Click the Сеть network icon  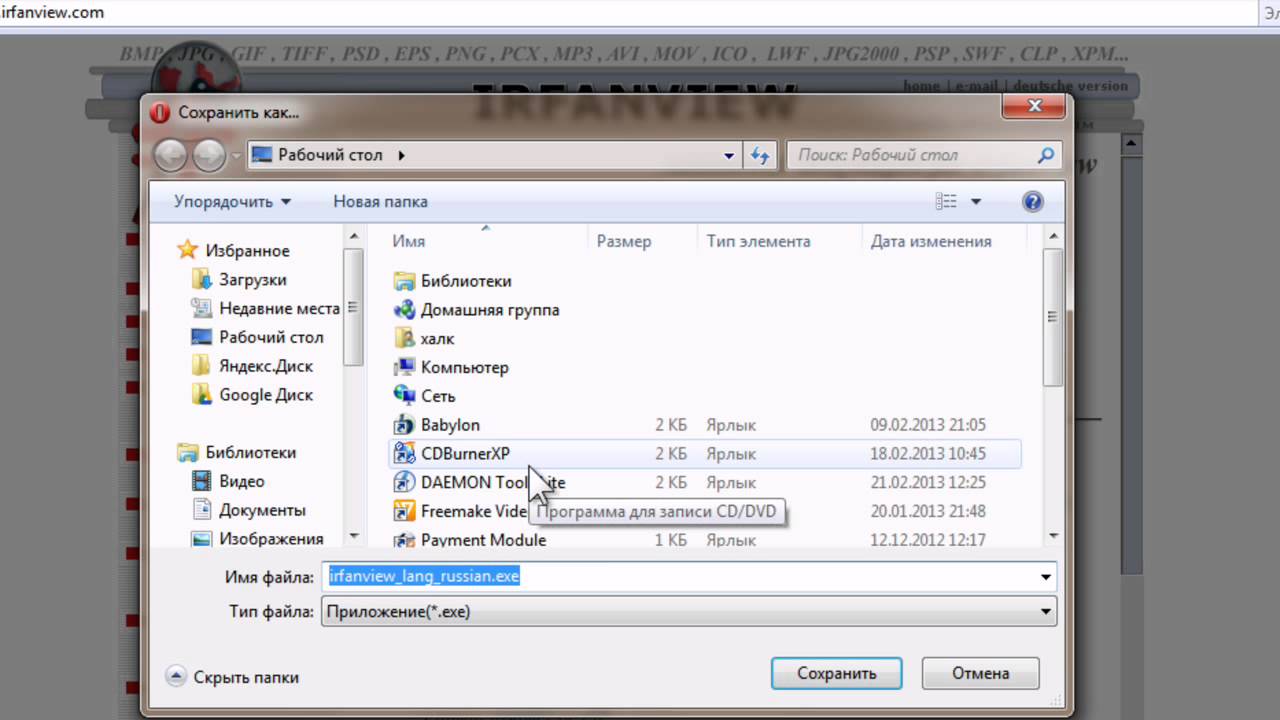pyautogui.click(x=404, y=396)
